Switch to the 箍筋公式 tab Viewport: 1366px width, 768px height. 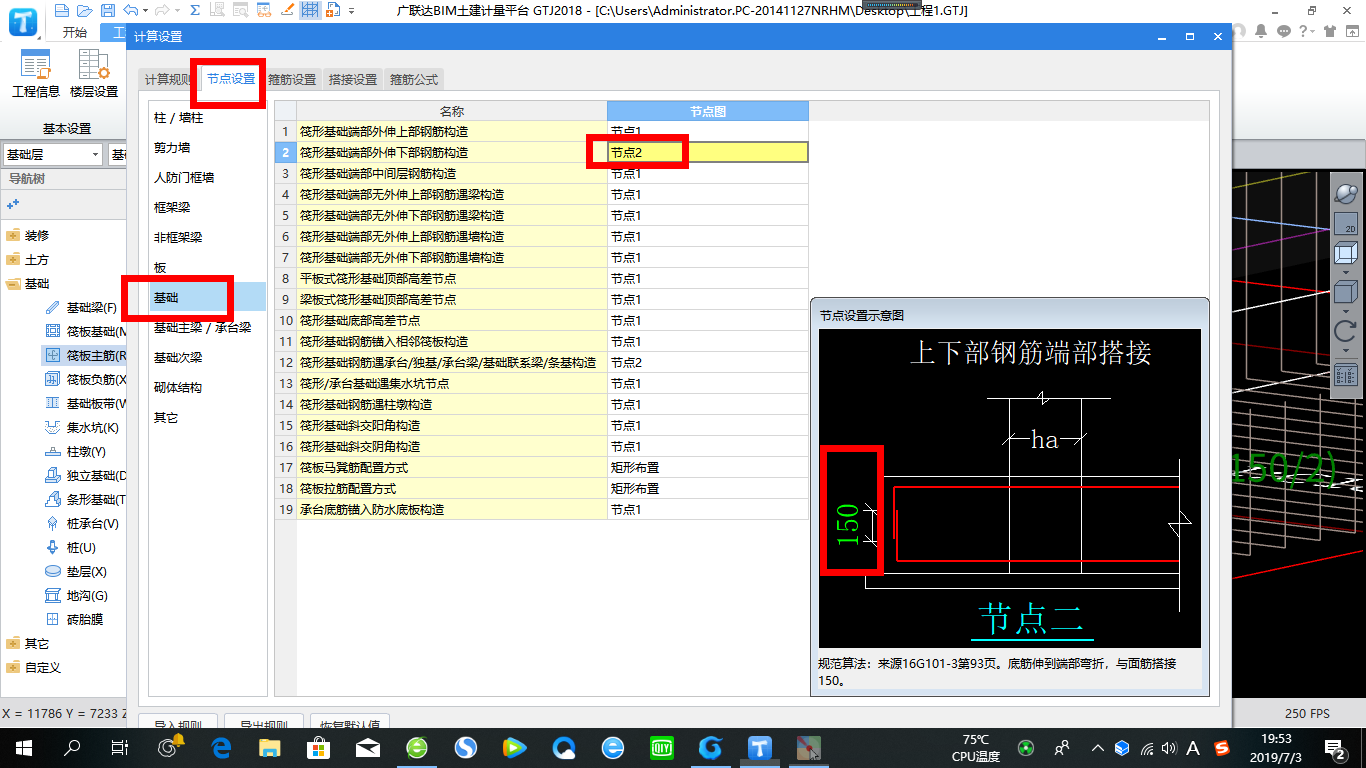414,79
